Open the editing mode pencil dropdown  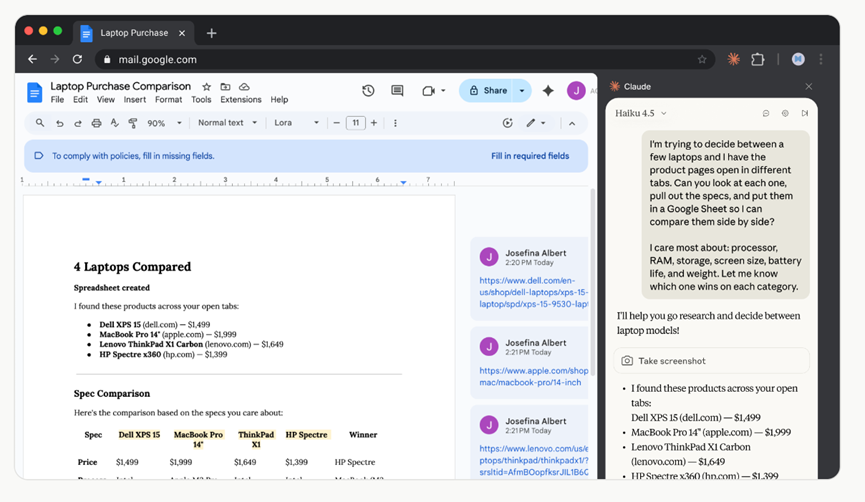click(536, 123)
